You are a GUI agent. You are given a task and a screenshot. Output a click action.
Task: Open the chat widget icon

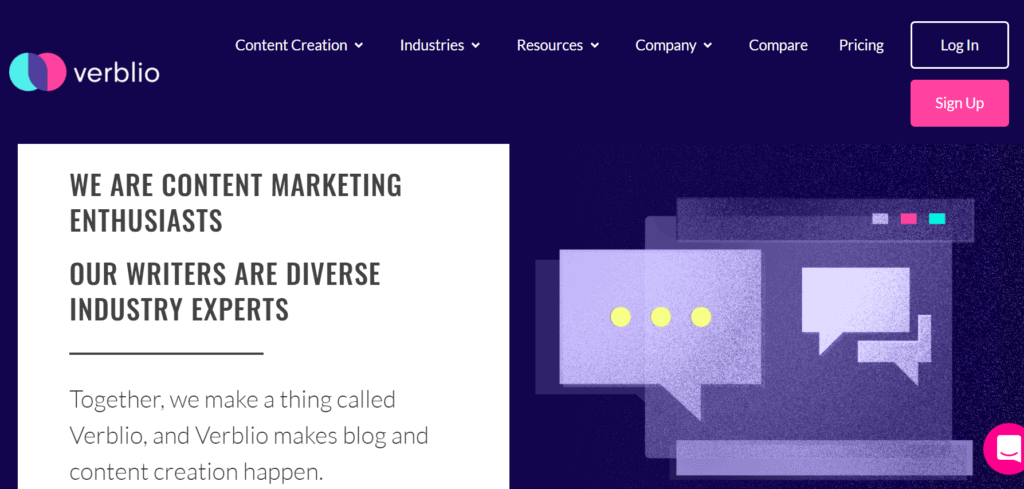click(x=1006, y=449)
